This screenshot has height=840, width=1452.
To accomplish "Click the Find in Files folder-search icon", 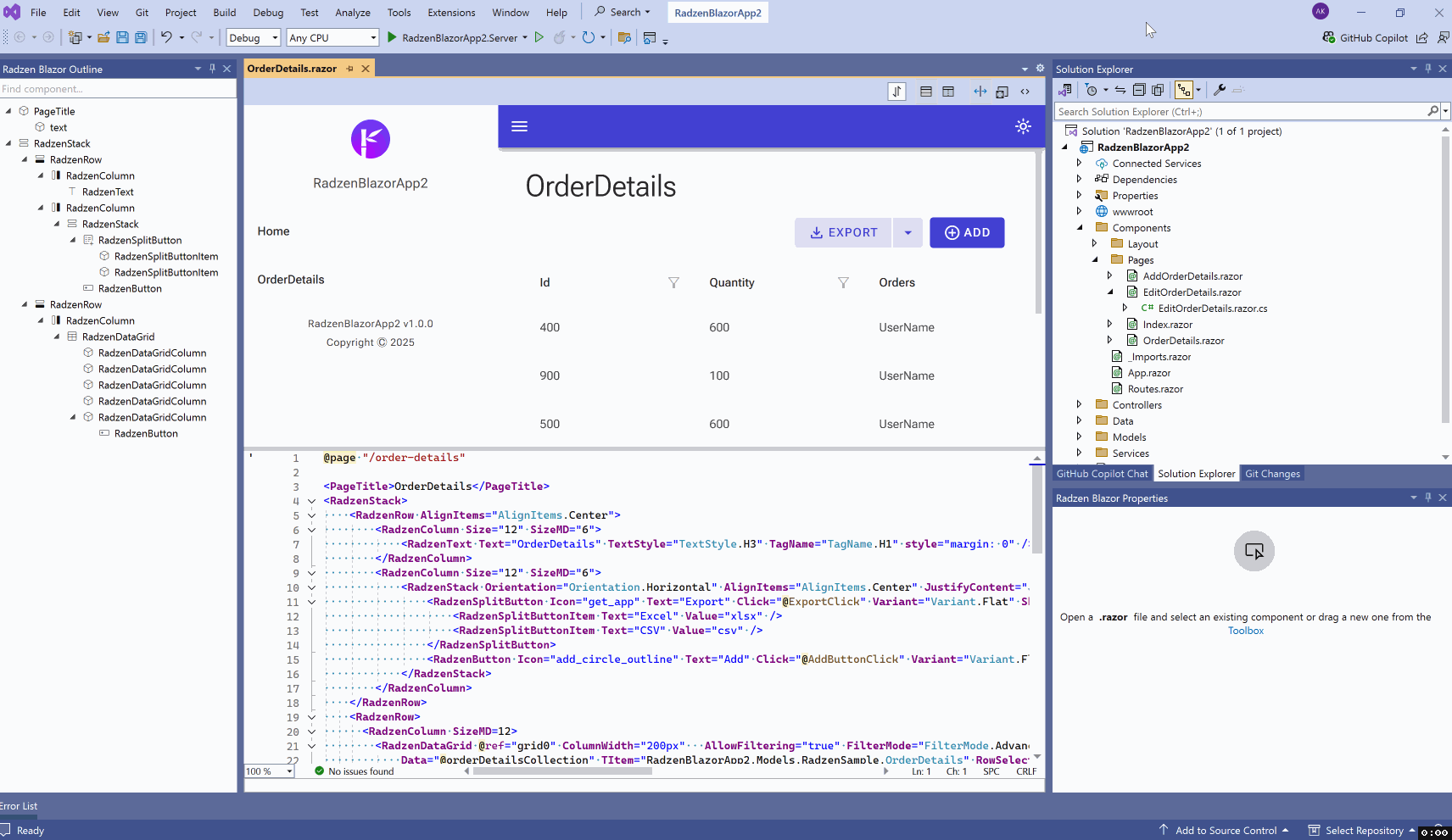I will [624, 37].
